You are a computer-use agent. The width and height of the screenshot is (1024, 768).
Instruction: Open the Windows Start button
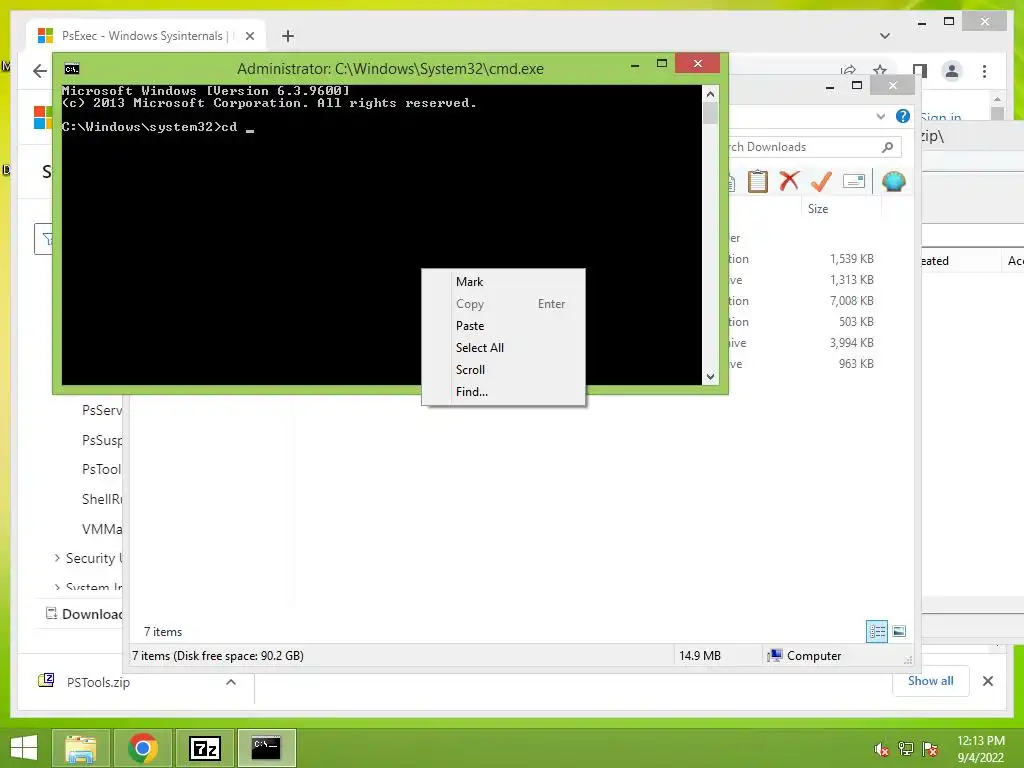pyautogui.click(x=24, y=748)
